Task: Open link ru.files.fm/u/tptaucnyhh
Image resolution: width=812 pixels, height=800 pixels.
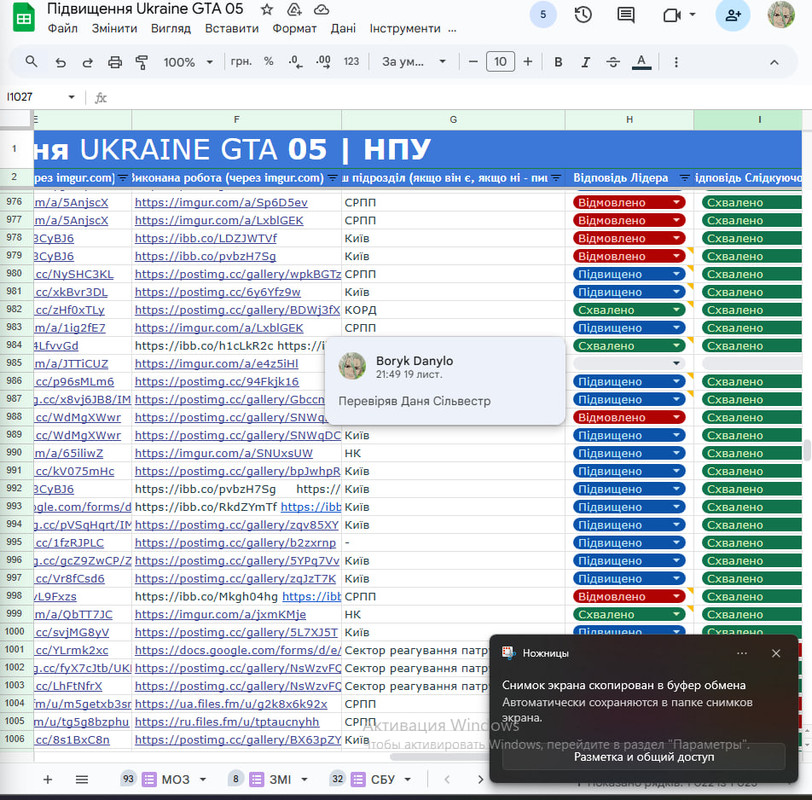Action: [x=227, y=722]
